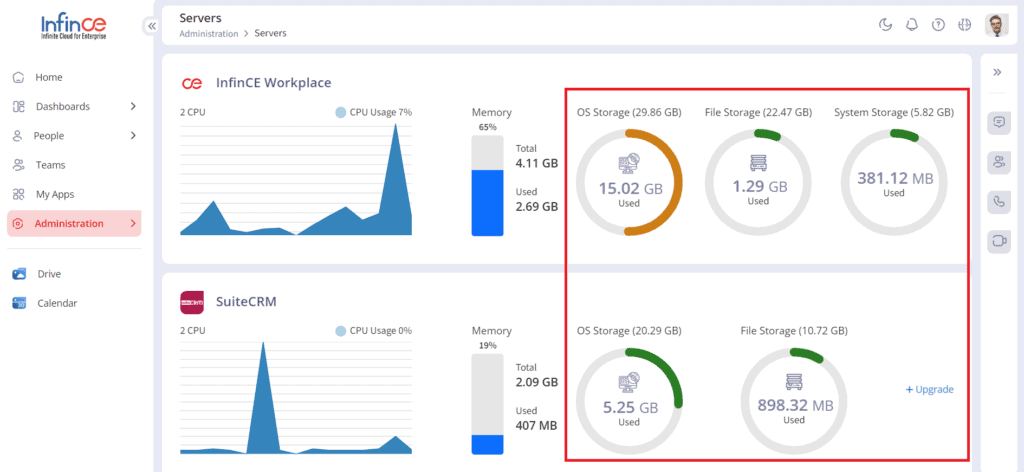Select the Administration menu item
This screenshot has width=1024, height=472.
tap(74, 223)
